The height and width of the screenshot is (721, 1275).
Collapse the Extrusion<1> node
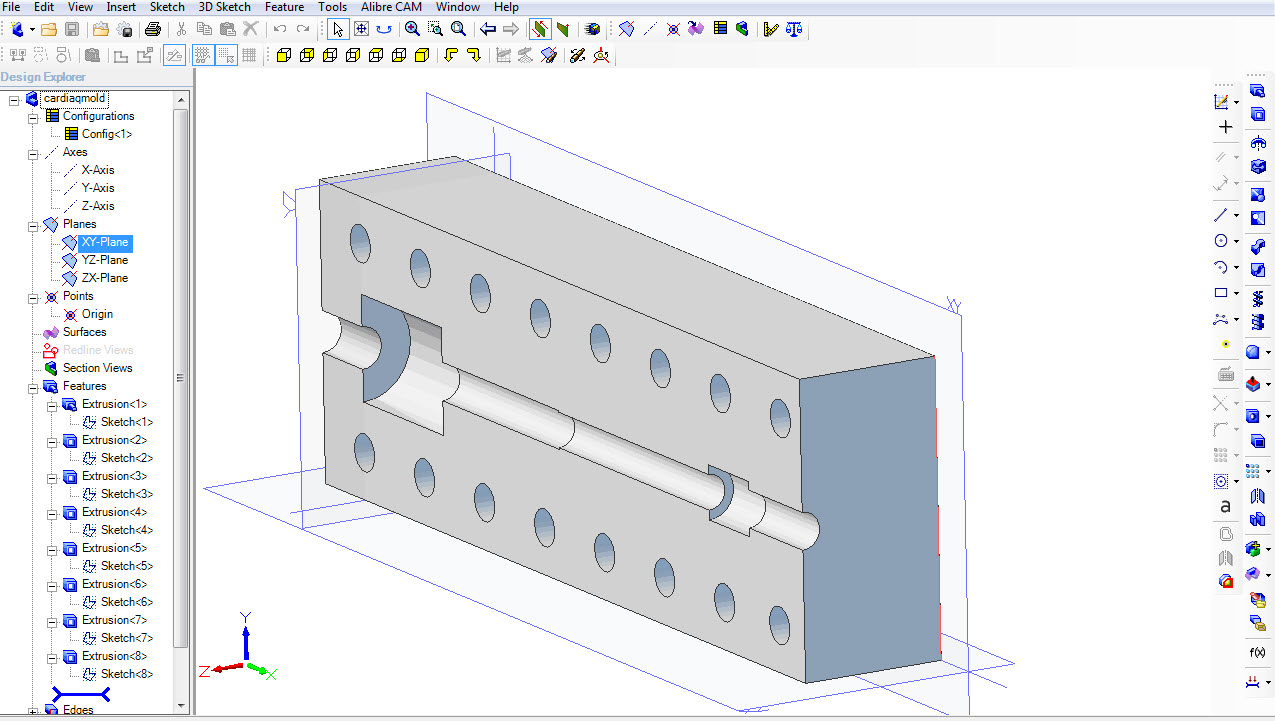point(52,404)
